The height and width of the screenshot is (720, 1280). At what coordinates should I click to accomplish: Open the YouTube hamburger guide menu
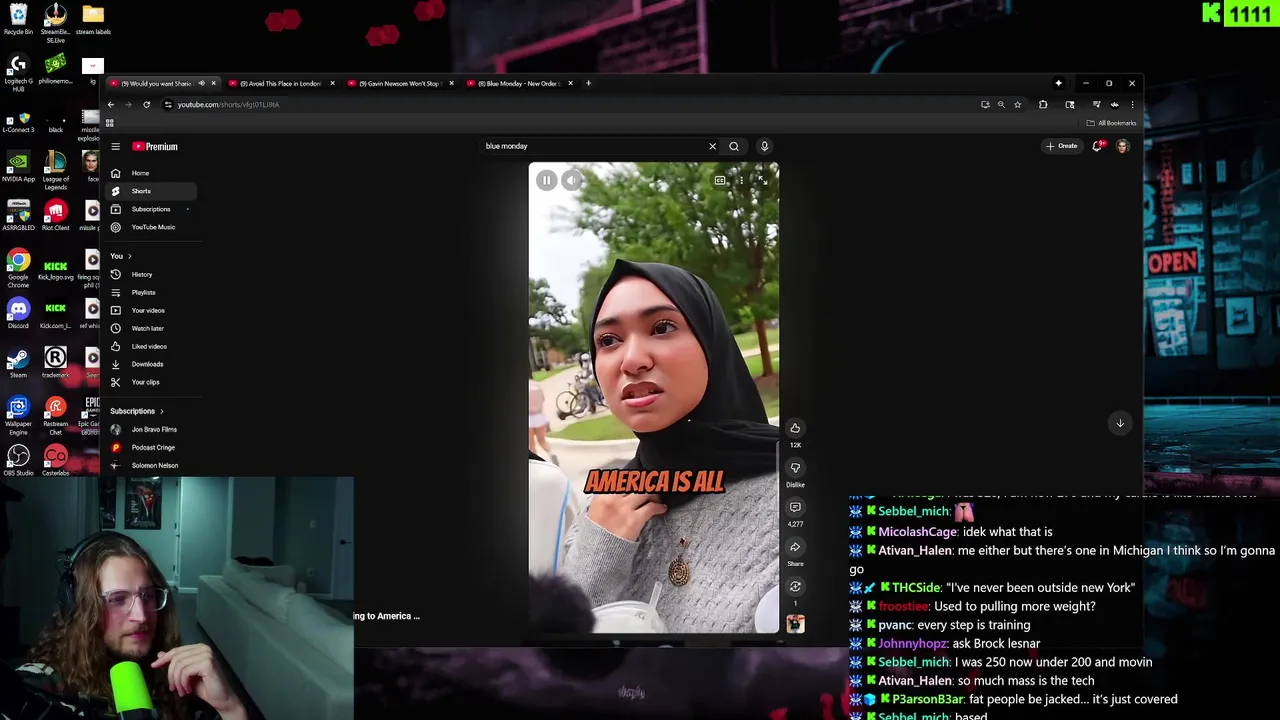115,146
